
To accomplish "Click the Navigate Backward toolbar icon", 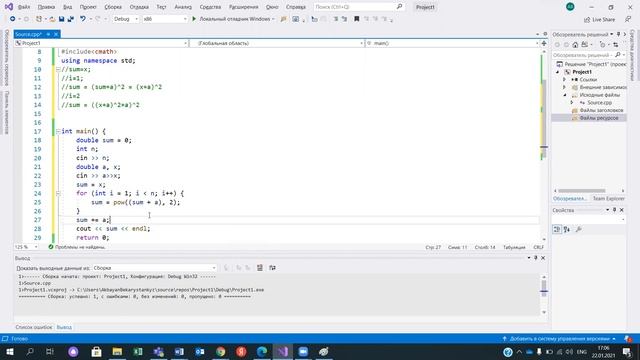I will [12, 19].
